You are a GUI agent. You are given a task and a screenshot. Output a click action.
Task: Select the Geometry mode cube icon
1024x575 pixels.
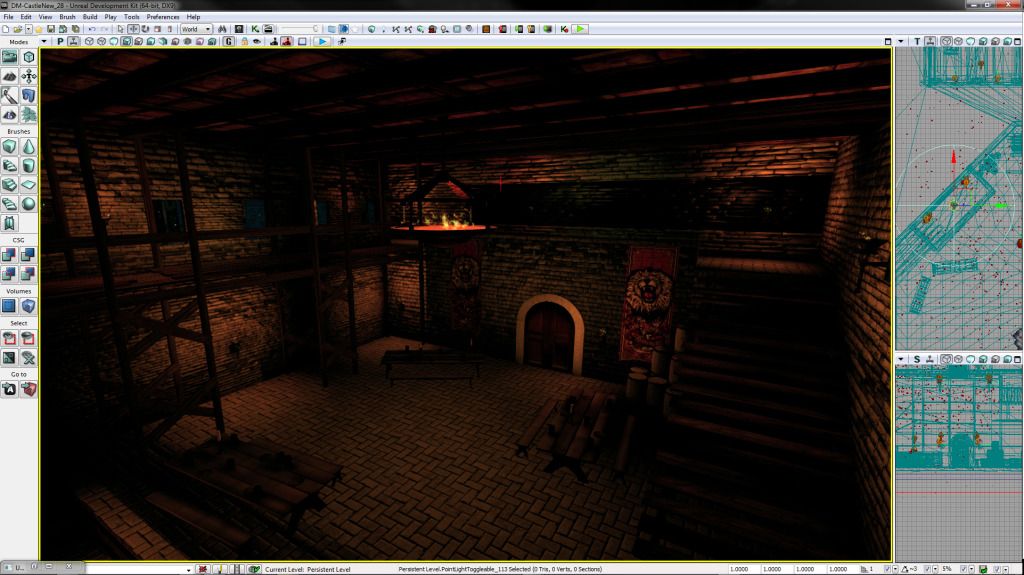[x=29, y=58]
